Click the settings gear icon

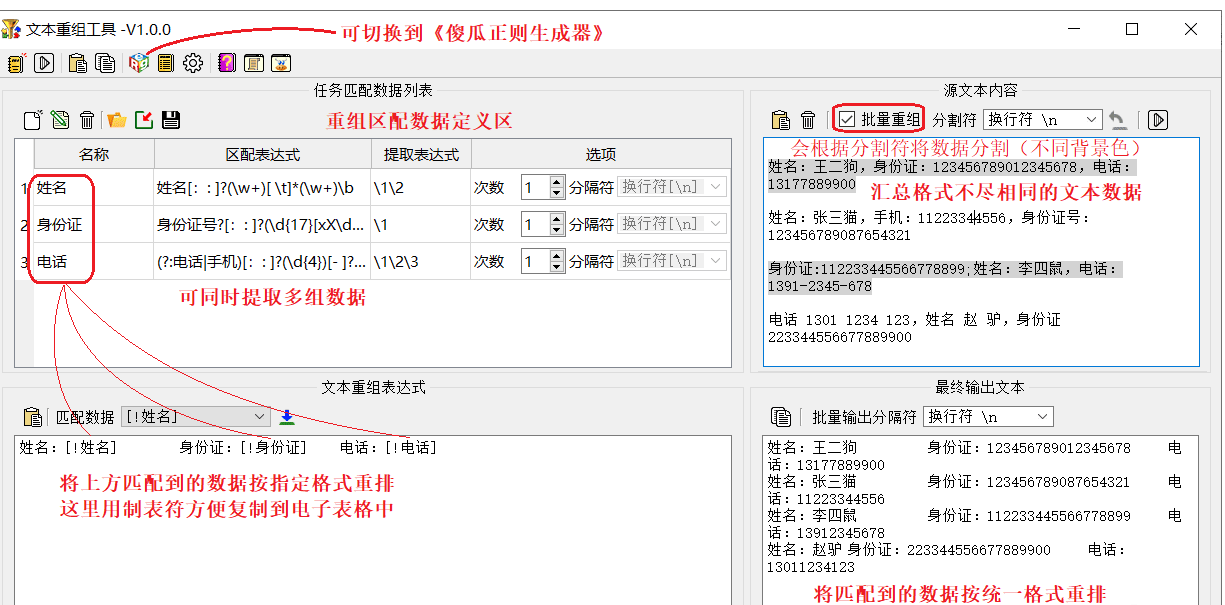(x=192, y=62)
